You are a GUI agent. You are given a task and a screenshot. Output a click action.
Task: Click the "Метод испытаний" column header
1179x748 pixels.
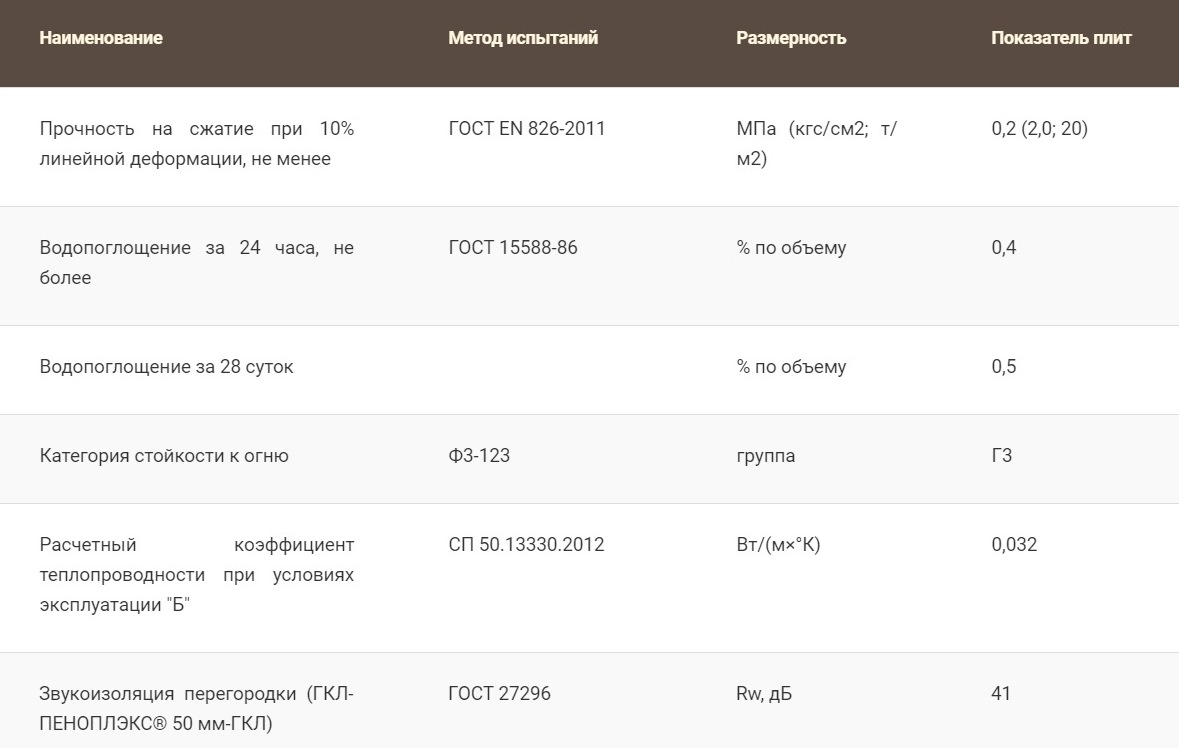coord(523,38)
